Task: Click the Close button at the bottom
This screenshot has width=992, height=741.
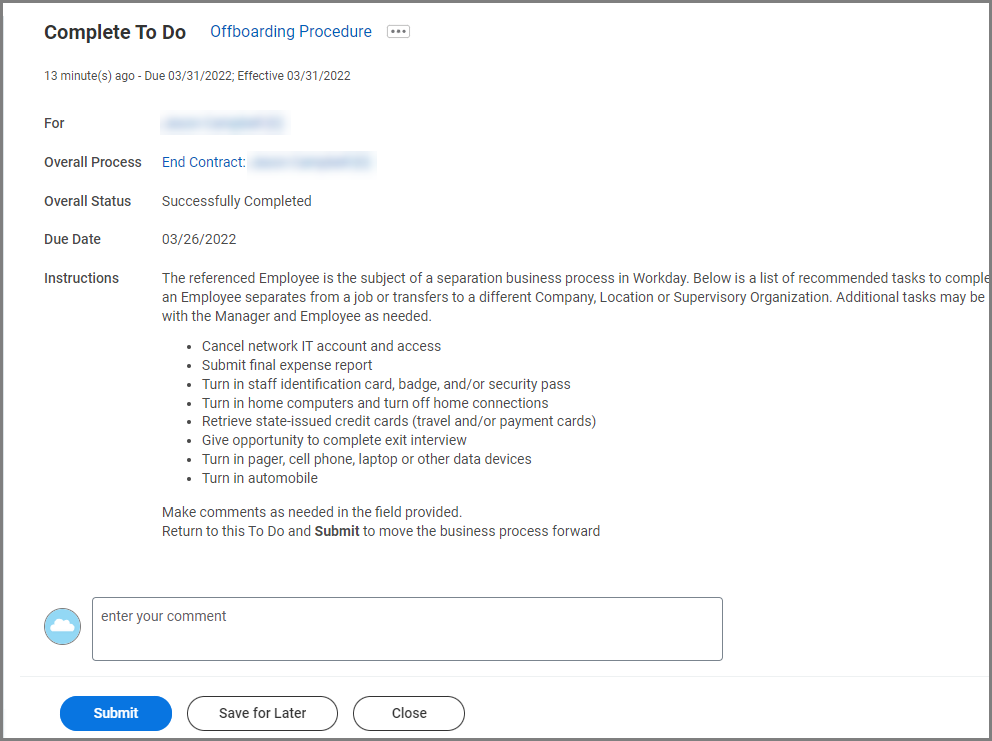Action: pos(409,713)
